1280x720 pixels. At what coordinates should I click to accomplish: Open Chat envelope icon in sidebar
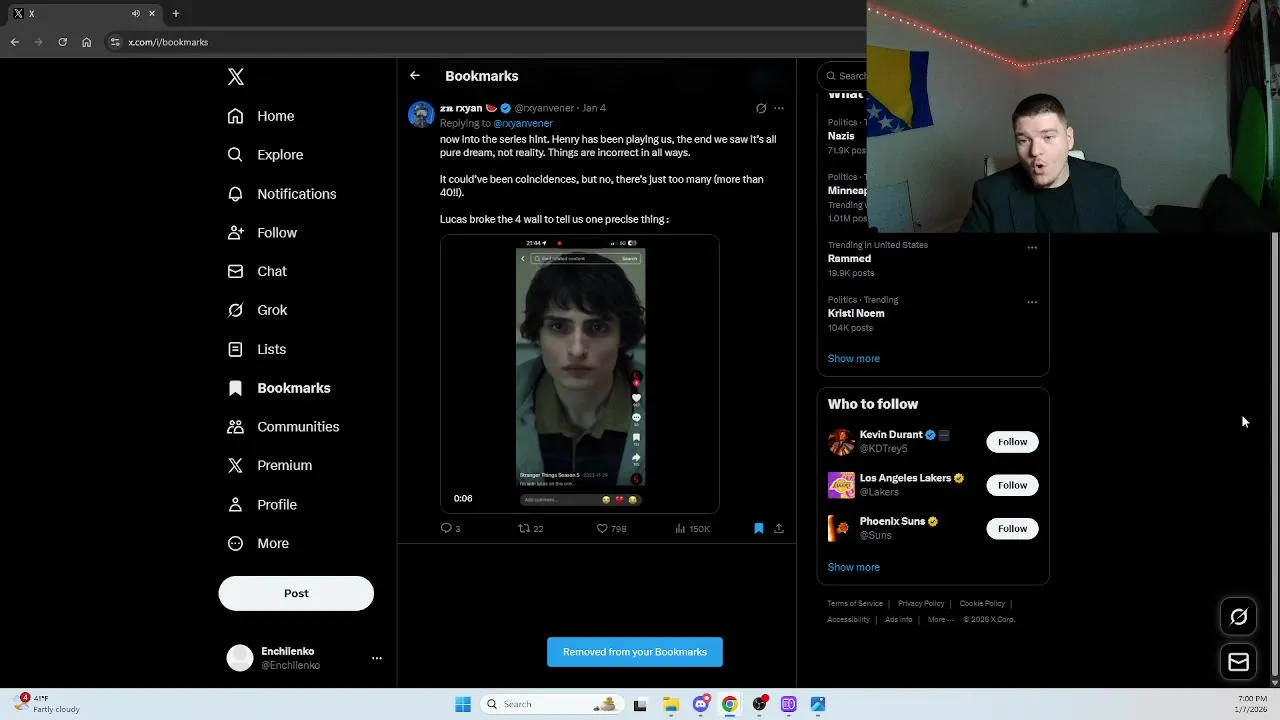tap(235, 271)
